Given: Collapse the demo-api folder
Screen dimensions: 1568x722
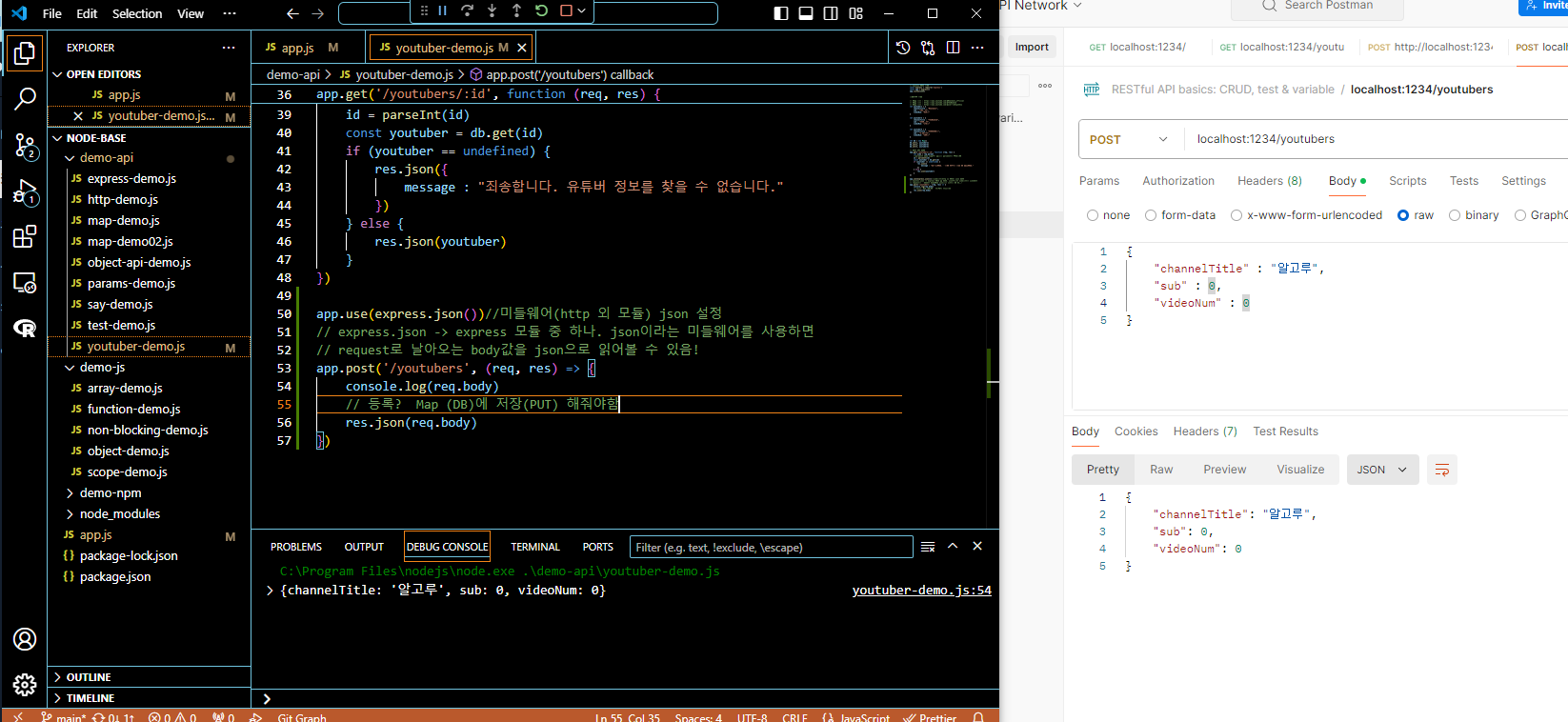Looking at the screenshot, I should [70, 158].
